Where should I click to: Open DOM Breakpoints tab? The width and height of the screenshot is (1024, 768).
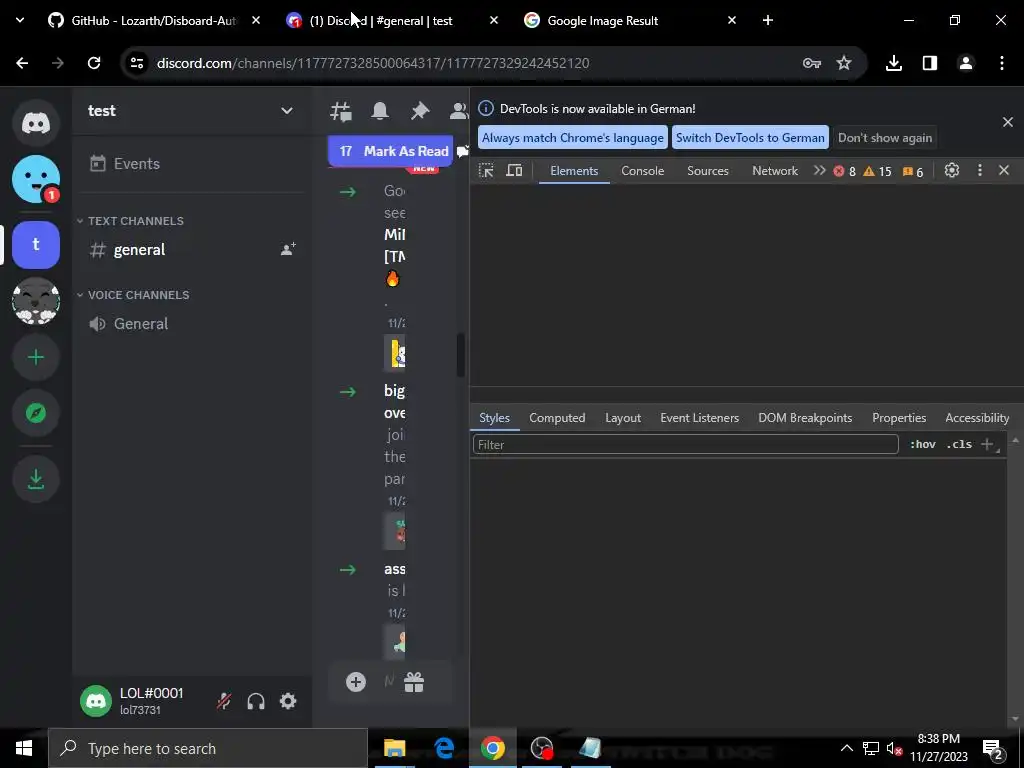tap(805, 418)
